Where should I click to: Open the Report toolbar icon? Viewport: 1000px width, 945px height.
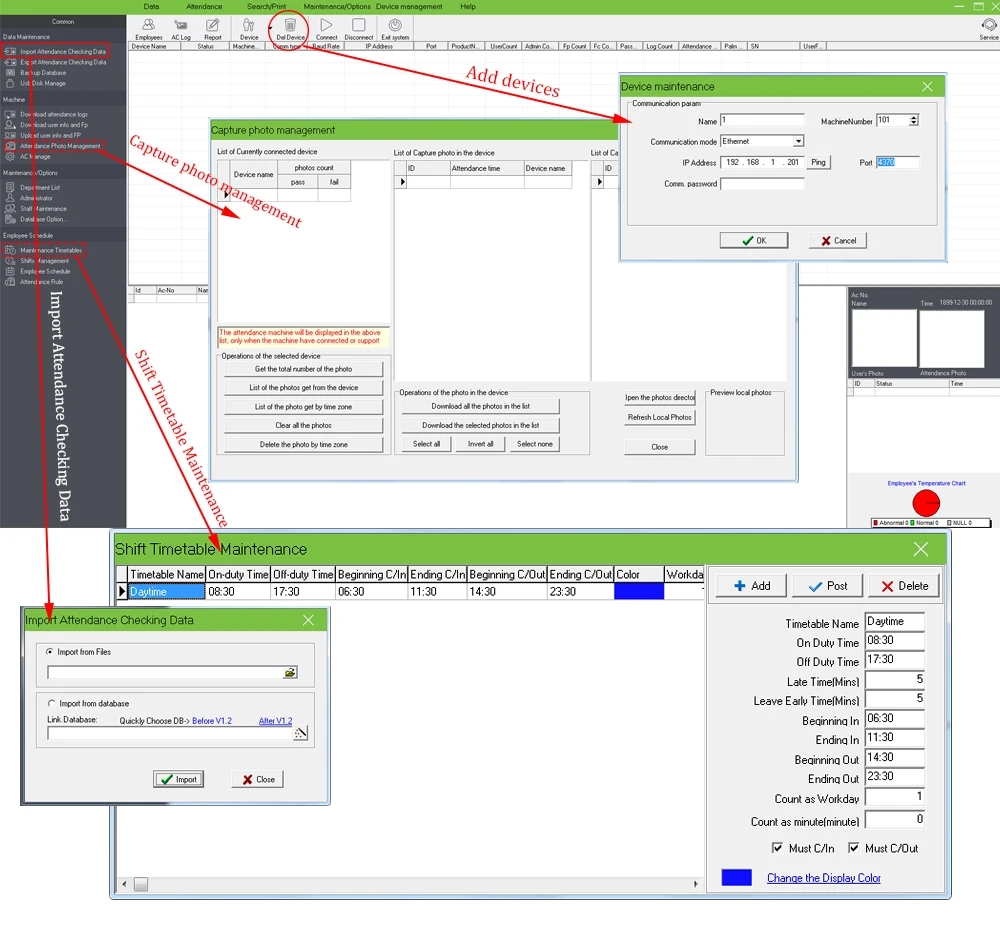[x=213, y=26]
